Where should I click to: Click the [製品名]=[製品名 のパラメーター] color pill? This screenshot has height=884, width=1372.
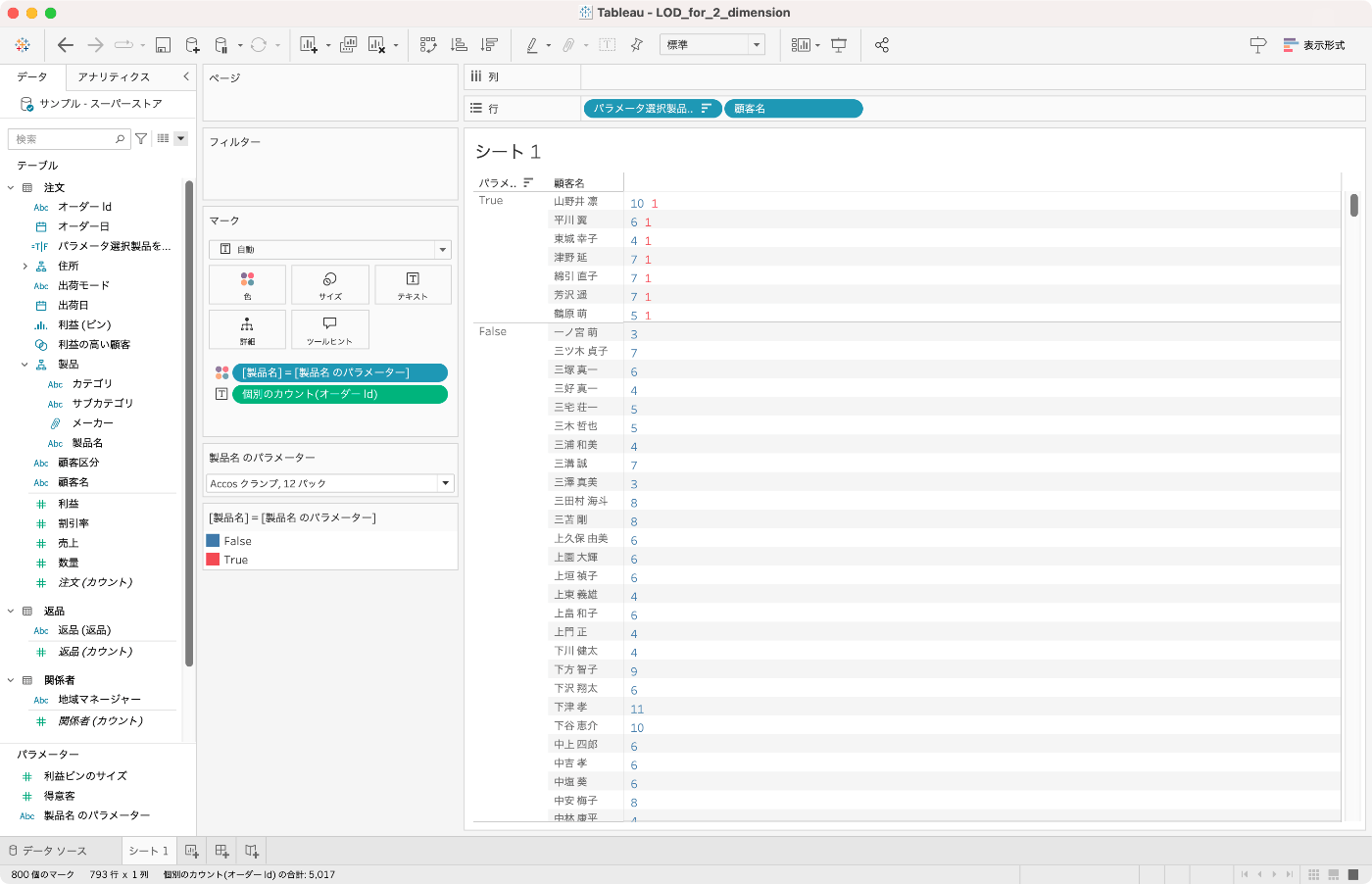coord(340,372)
